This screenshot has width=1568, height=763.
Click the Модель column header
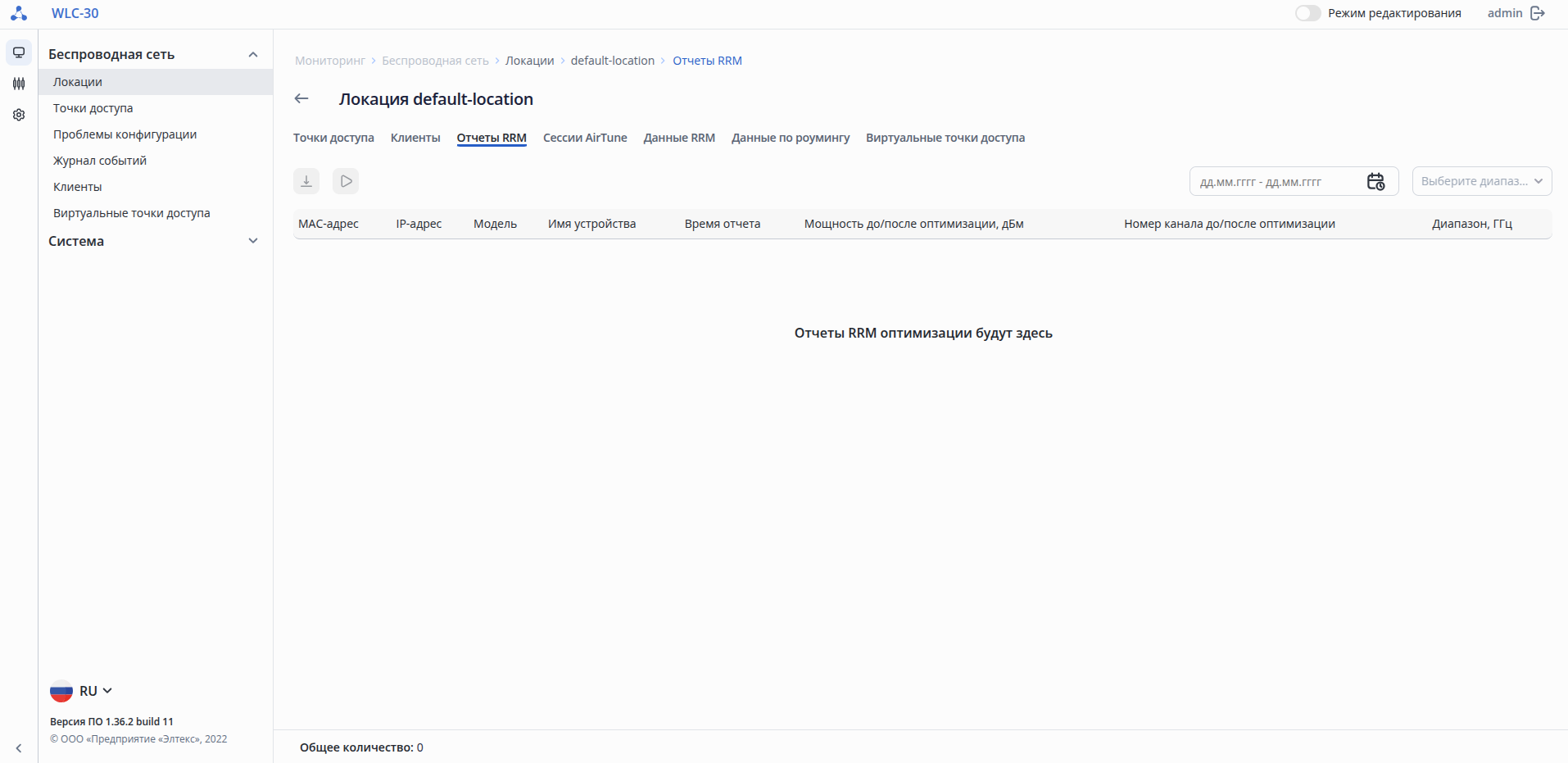click(495, 224)
